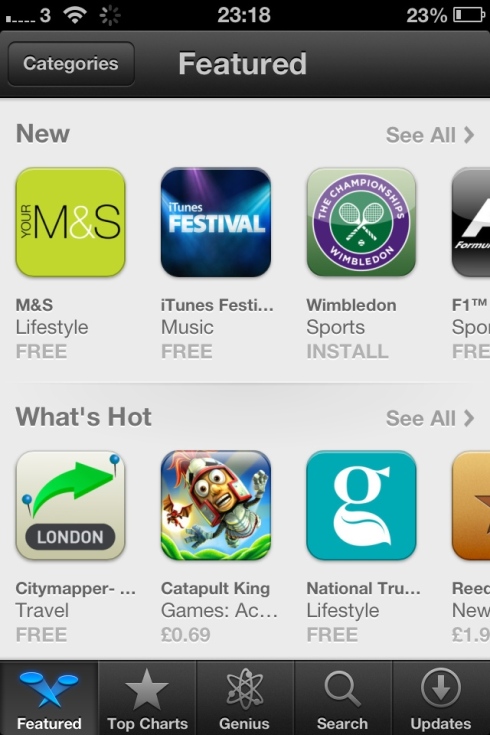Open the Search tab
This screenshot has width=490, height=735.
pos(343,698)
